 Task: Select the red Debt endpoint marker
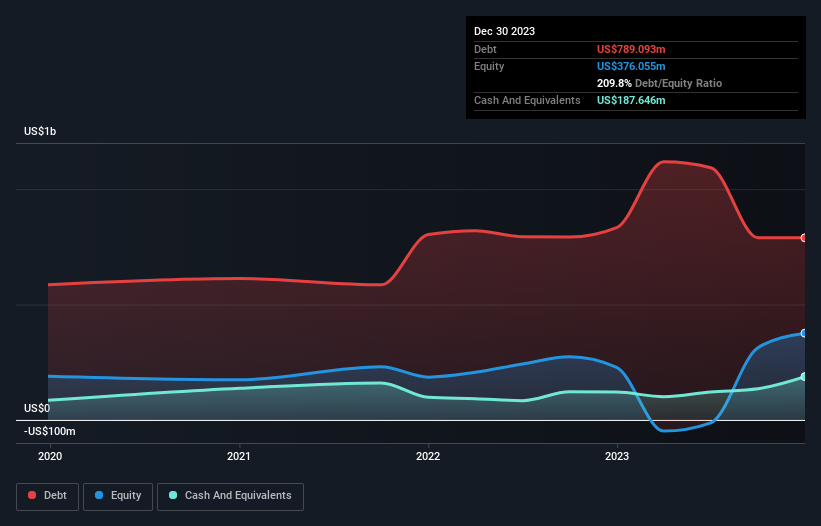click(x=804, y=238)
